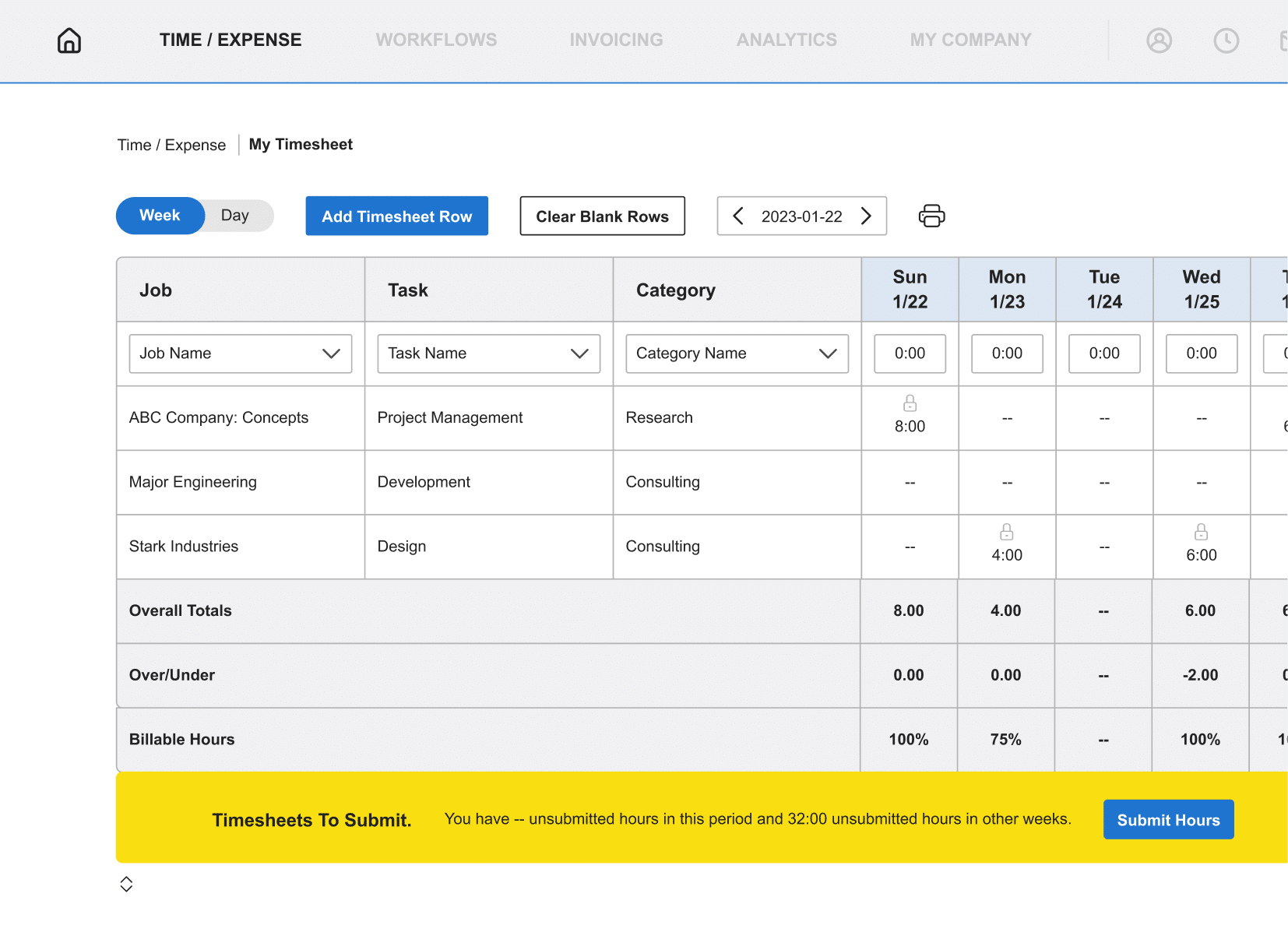
Task: Go to previous week with left chevron
Action: (x=737, y=216)
